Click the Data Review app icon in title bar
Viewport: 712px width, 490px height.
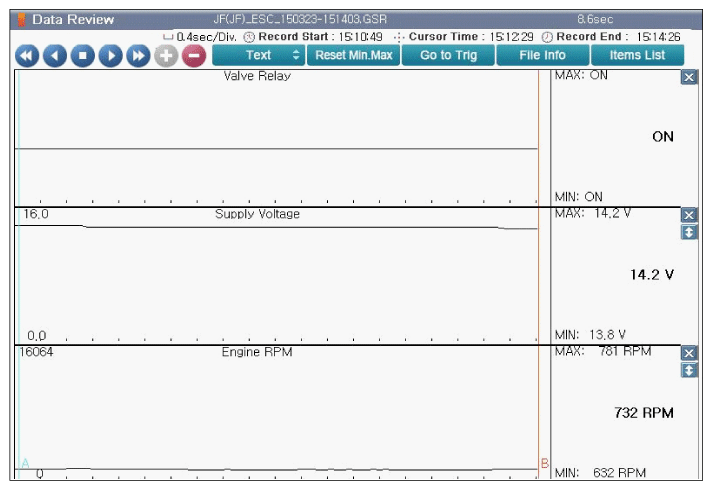click(x=21, y=20)
